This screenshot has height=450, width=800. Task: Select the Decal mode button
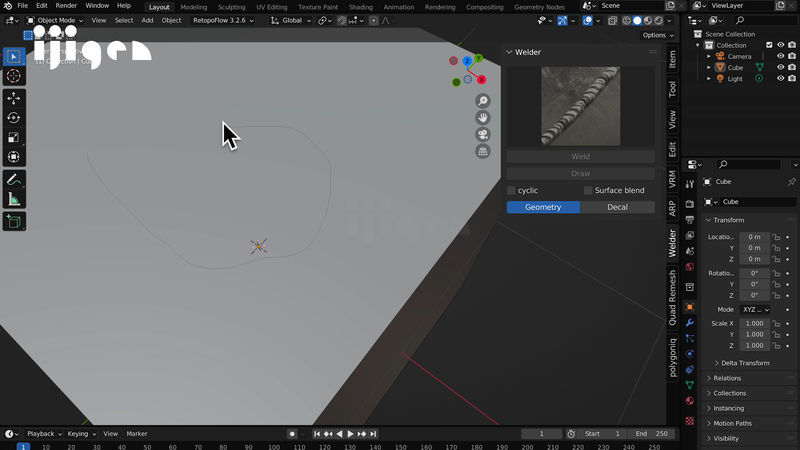coord(617,207)
